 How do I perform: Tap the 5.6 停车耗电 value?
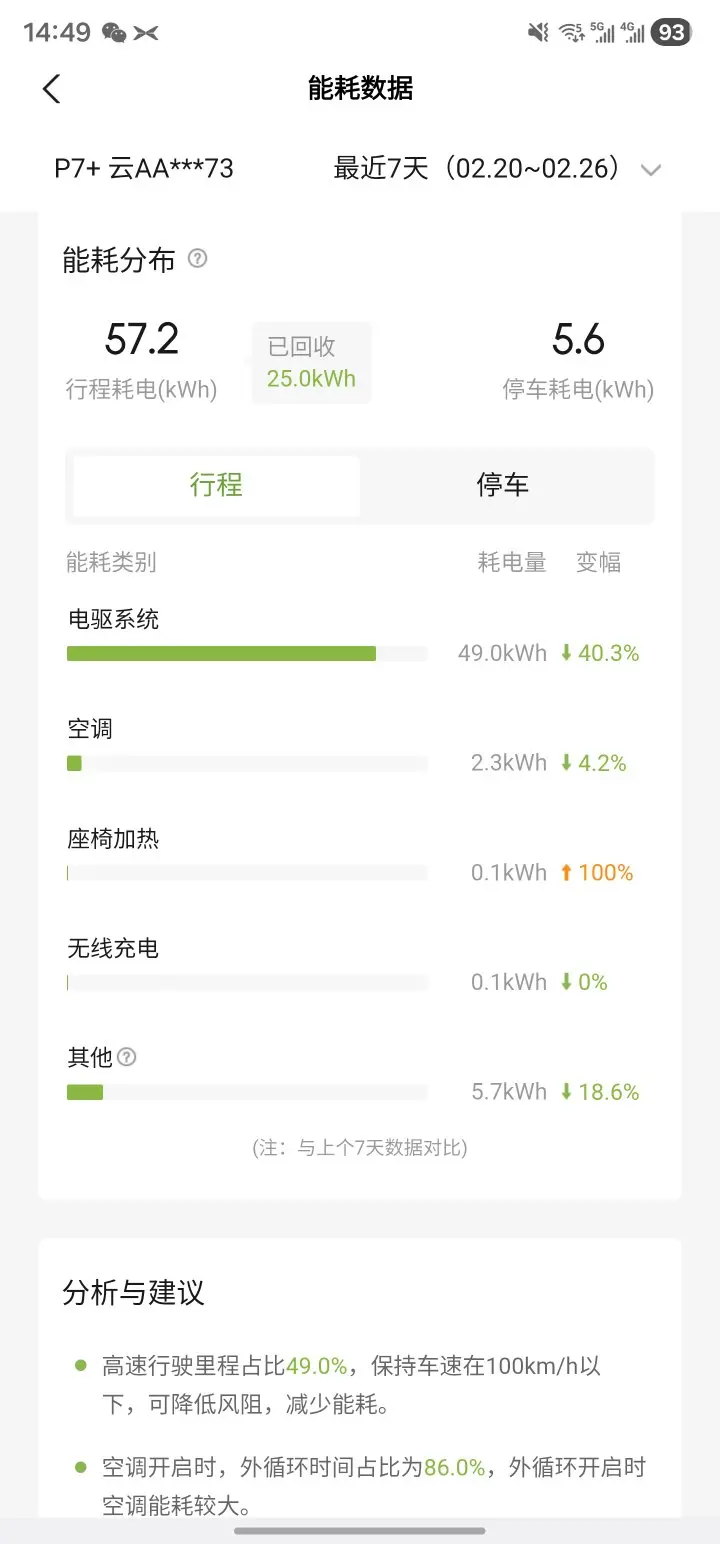tap(578, 341)
